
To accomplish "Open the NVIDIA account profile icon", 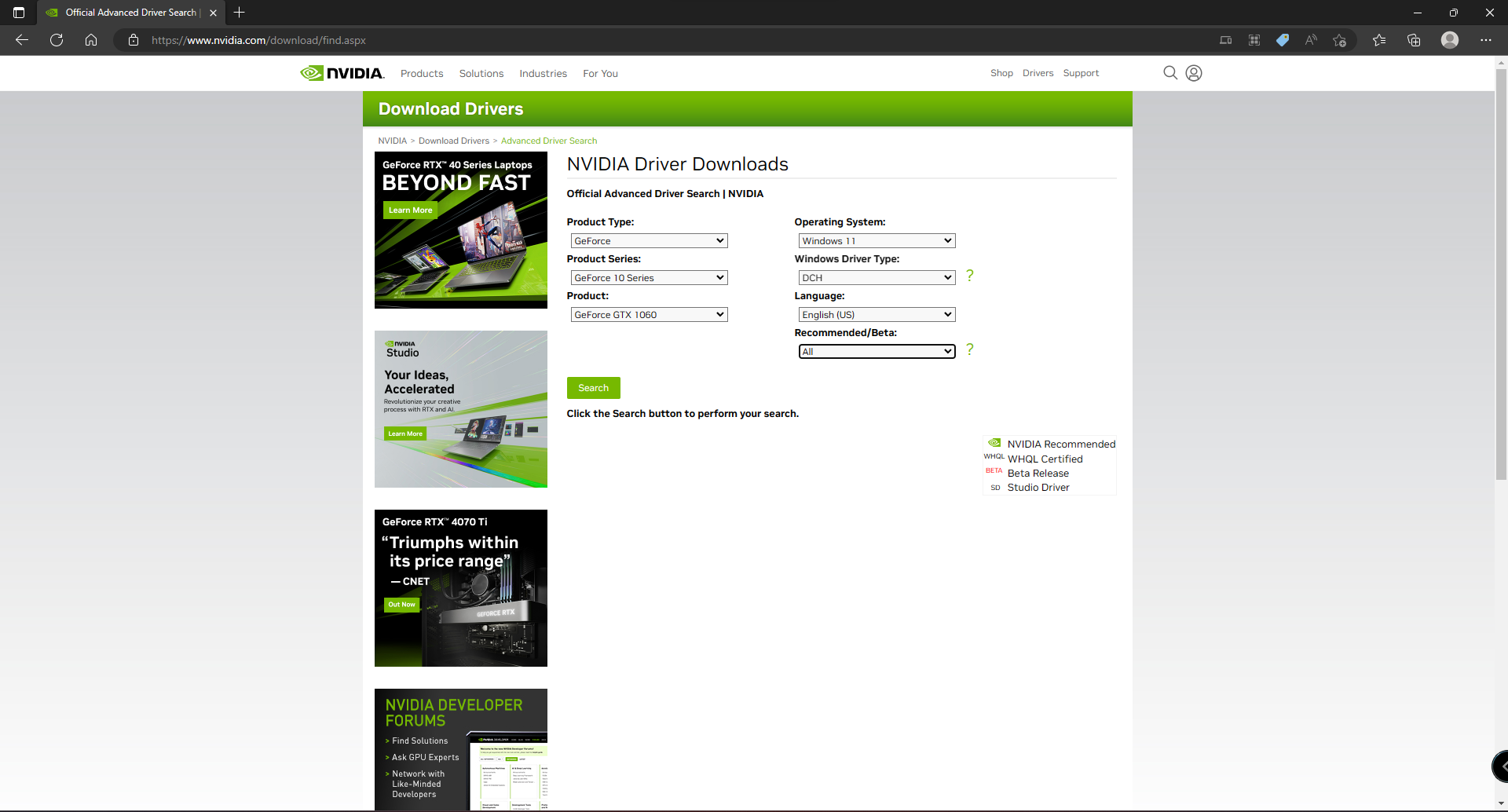I will (x=1194, y=73).
